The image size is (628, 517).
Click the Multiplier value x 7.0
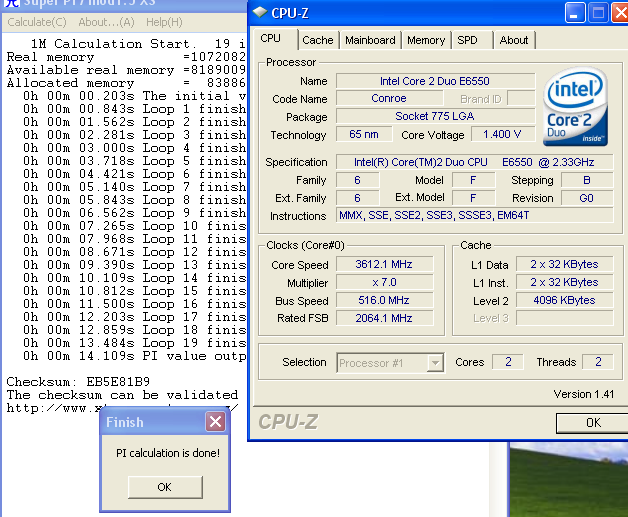(x=384, y=282)
